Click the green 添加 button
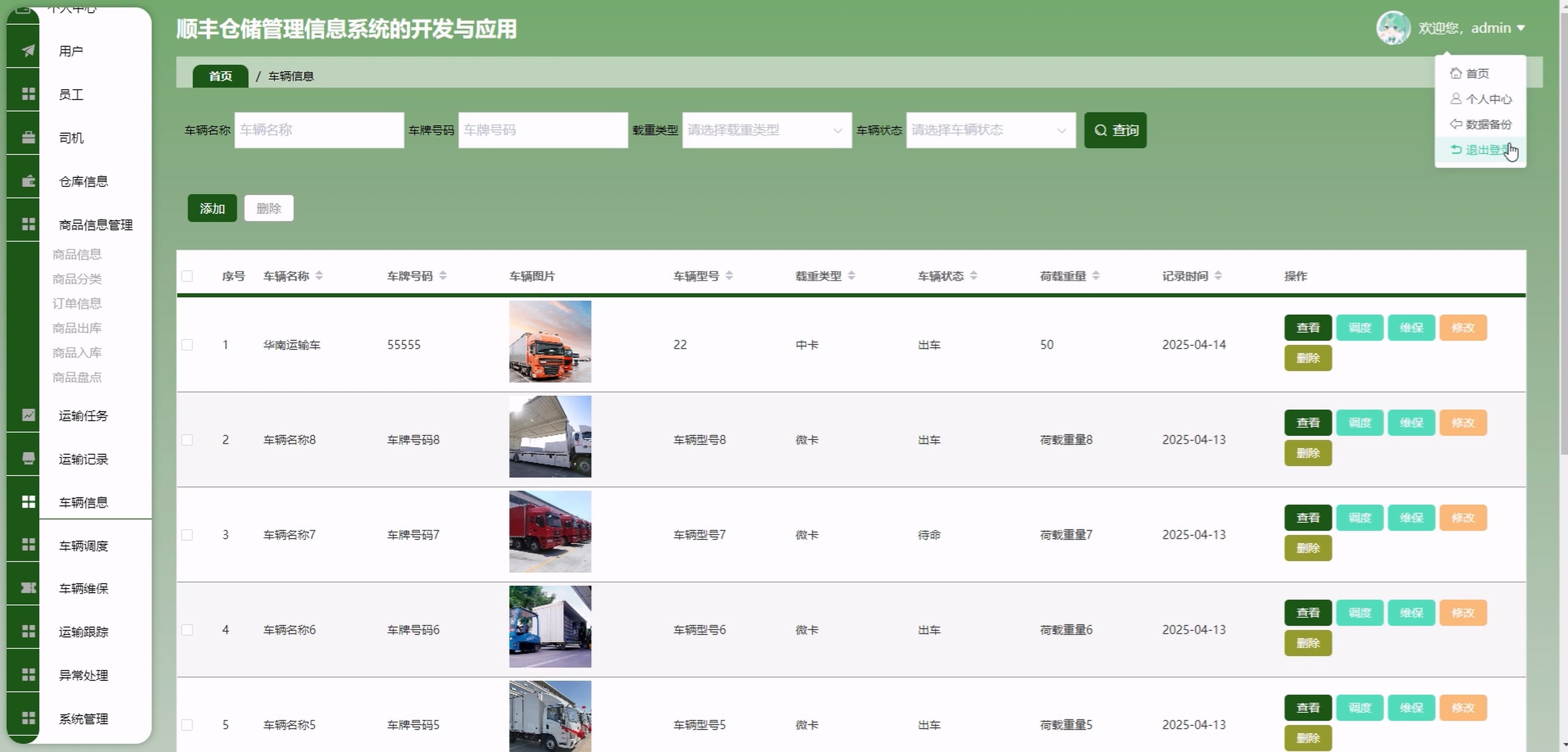 tap(212, 209)
